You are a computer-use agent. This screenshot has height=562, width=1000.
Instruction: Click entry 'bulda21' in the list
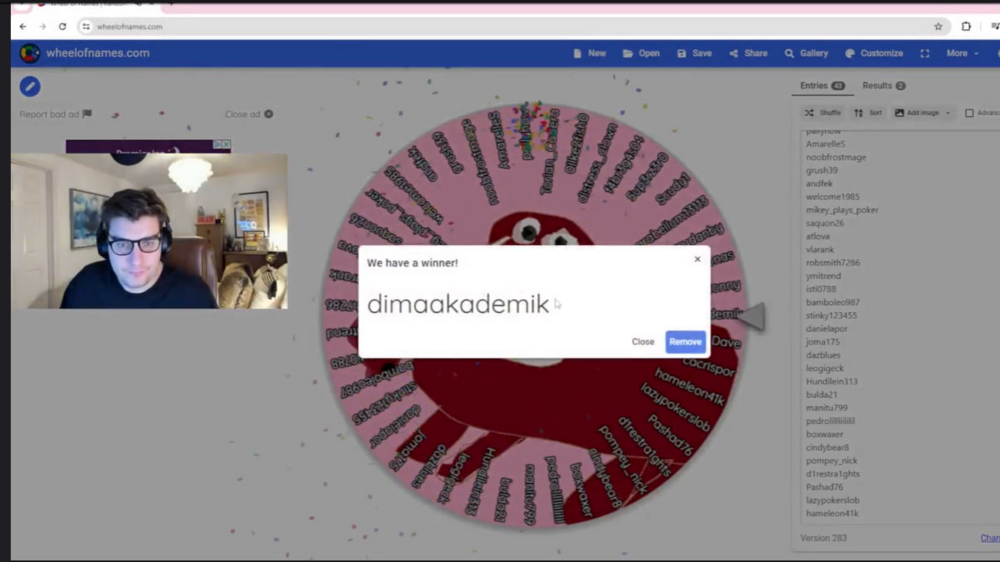(821, 395)
